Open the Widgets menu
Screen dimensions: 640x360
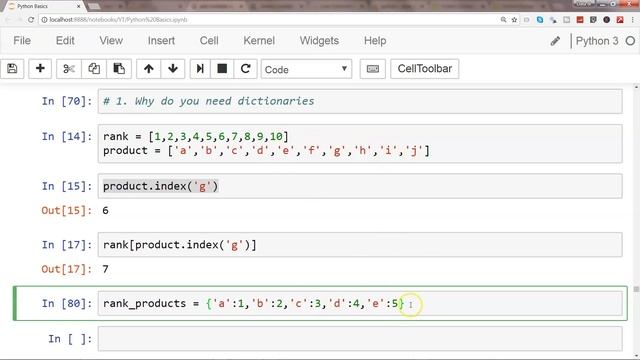pyautogui.click(x=319, y=41)
